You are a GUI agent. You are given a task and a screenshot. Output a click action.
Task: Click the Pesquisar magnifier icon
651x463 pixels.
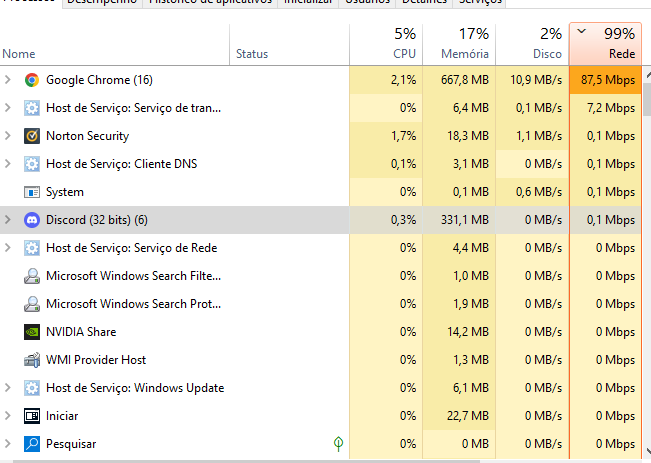pyautogui.click(x=32, y=443)
